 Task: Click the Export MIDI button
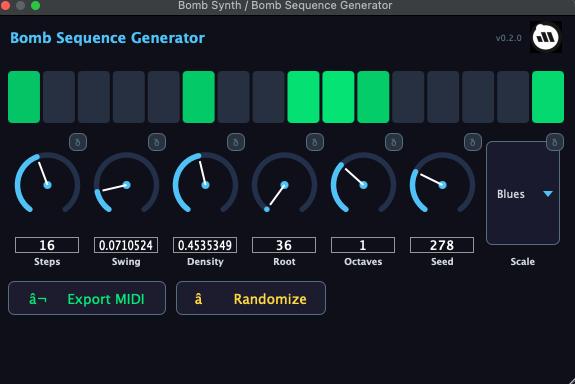pyautogui.click(x=87, y=298)
